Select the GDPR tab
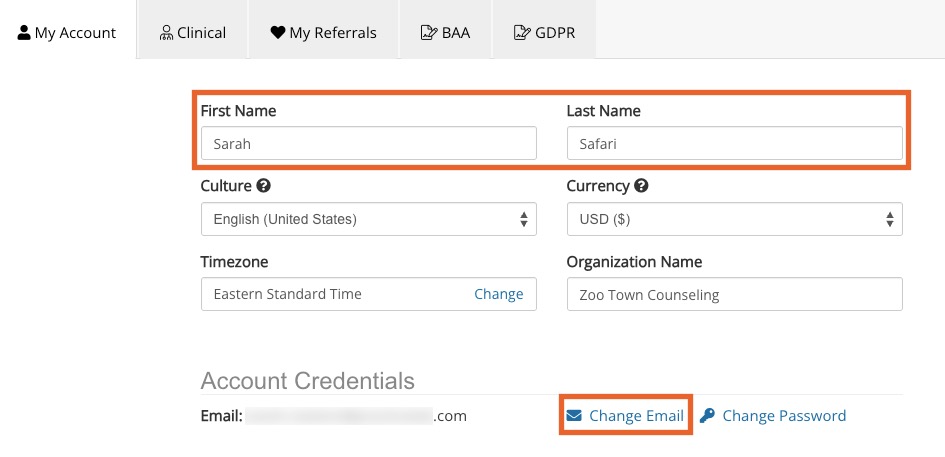 click(x=544, y=33)
